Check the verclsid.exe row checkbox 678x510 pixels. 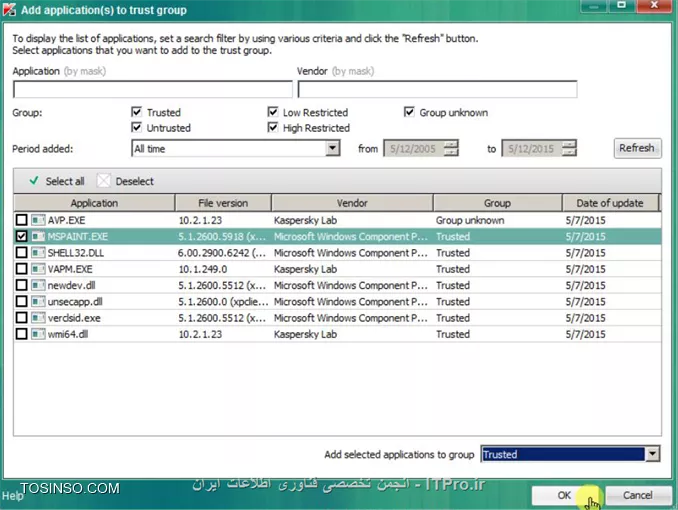click(21, 318)
